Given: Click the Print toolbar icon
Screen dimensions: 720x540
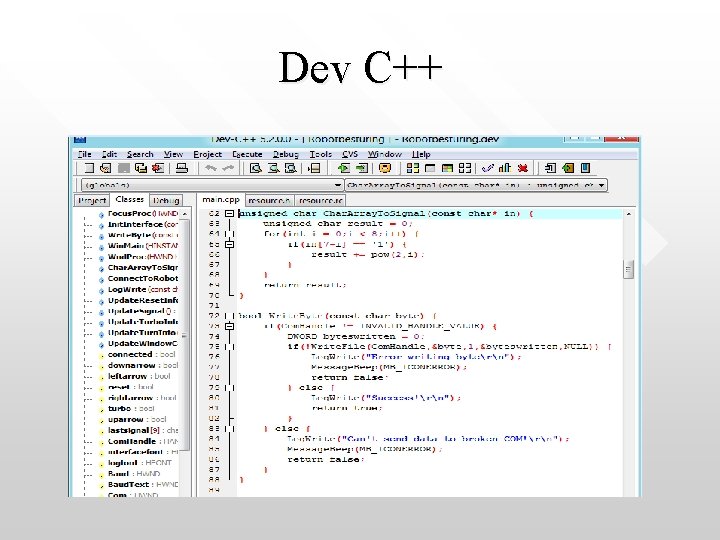Looking at the screenshot, I should pos(182,168).
